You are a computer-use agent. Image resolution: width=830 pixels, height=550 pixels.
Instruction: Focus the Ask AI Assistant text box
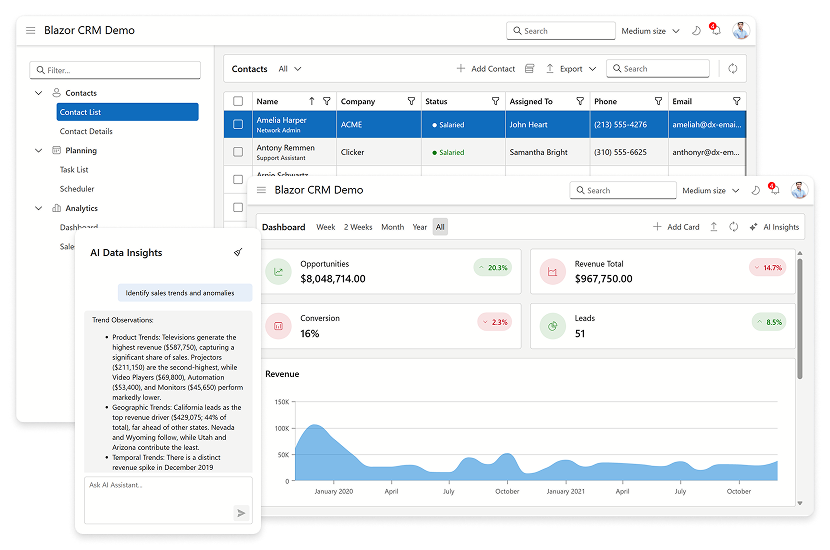click(x=168, y=500)
